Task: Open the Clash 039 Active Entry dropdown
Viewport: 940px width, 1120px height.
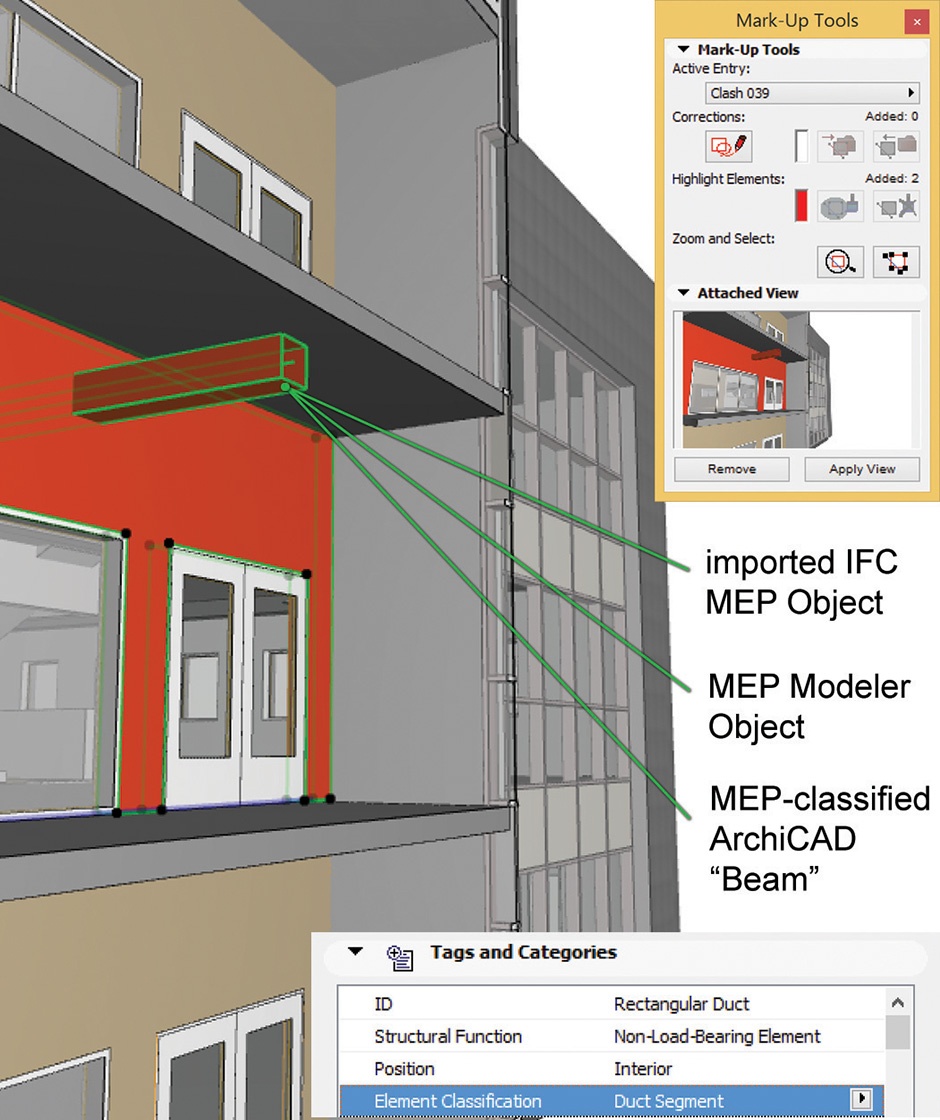Action: (812, 93)
